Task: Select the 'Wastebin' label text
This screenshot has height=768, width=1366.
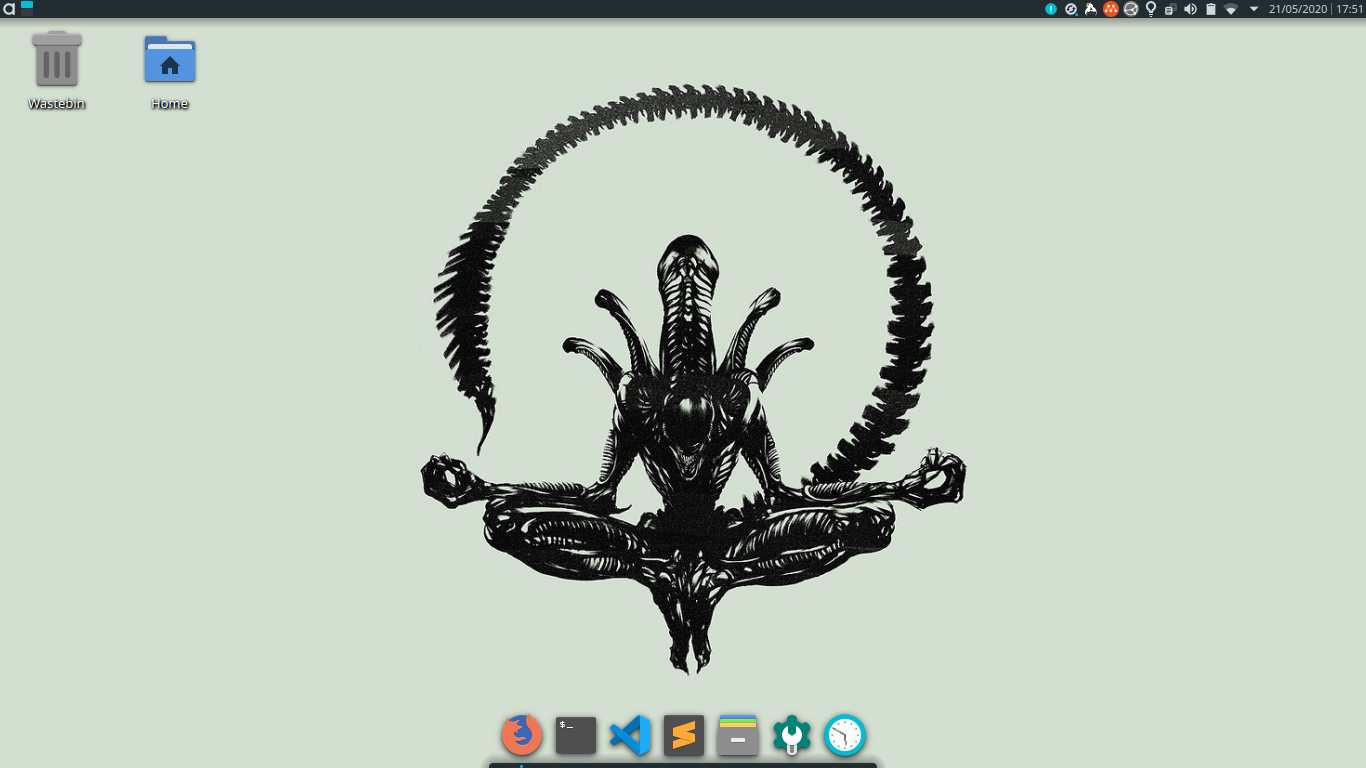Action: 57,104
